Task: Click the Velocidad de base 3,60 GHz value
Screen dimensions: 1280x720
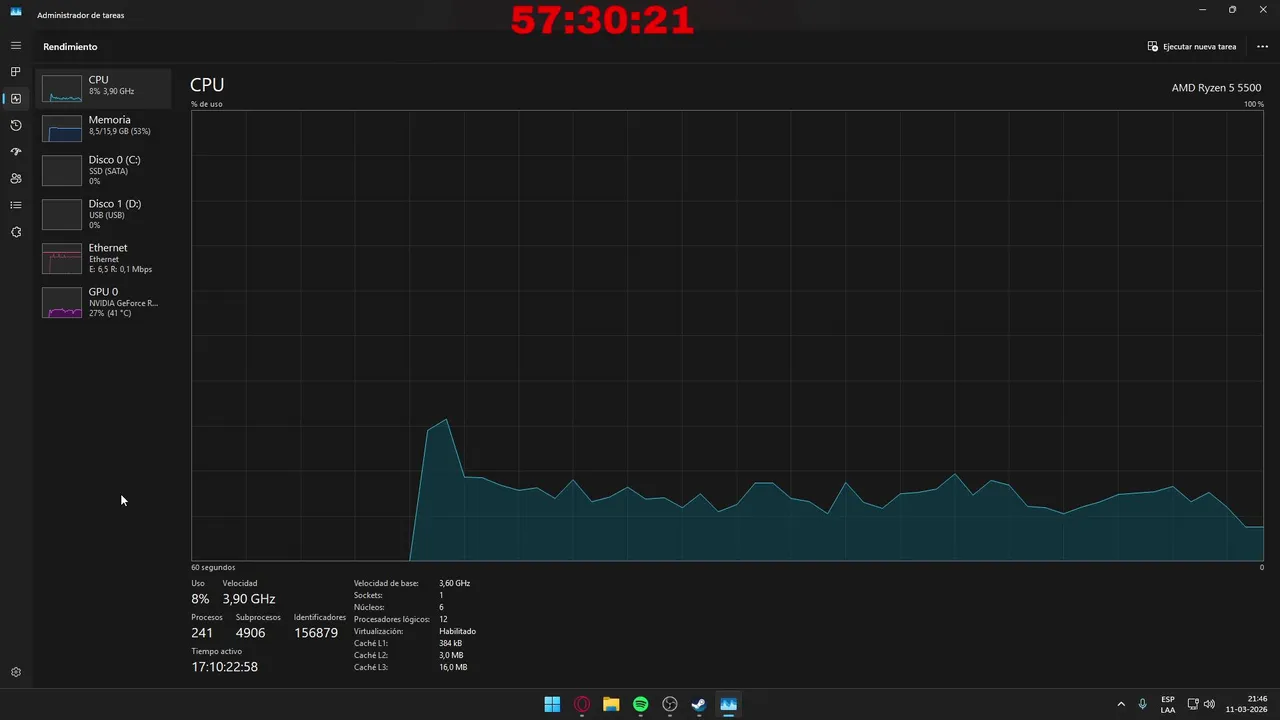Action: point(454,583)
